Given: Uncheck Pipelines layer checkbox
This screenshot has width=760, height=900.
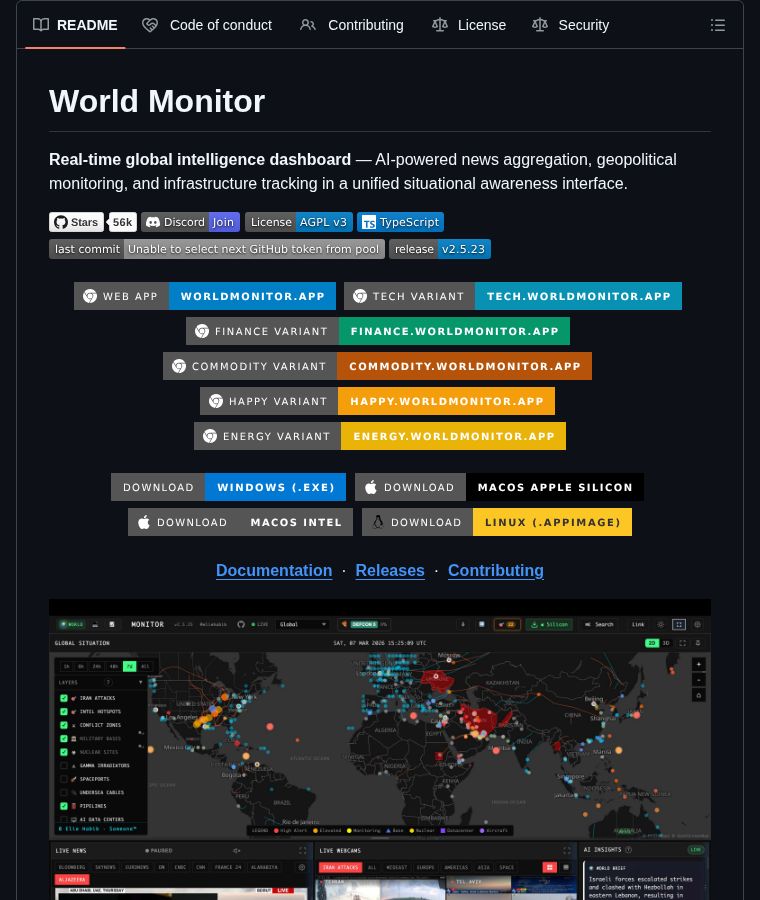Looking at the screenshot, I should tap(64, 806).
